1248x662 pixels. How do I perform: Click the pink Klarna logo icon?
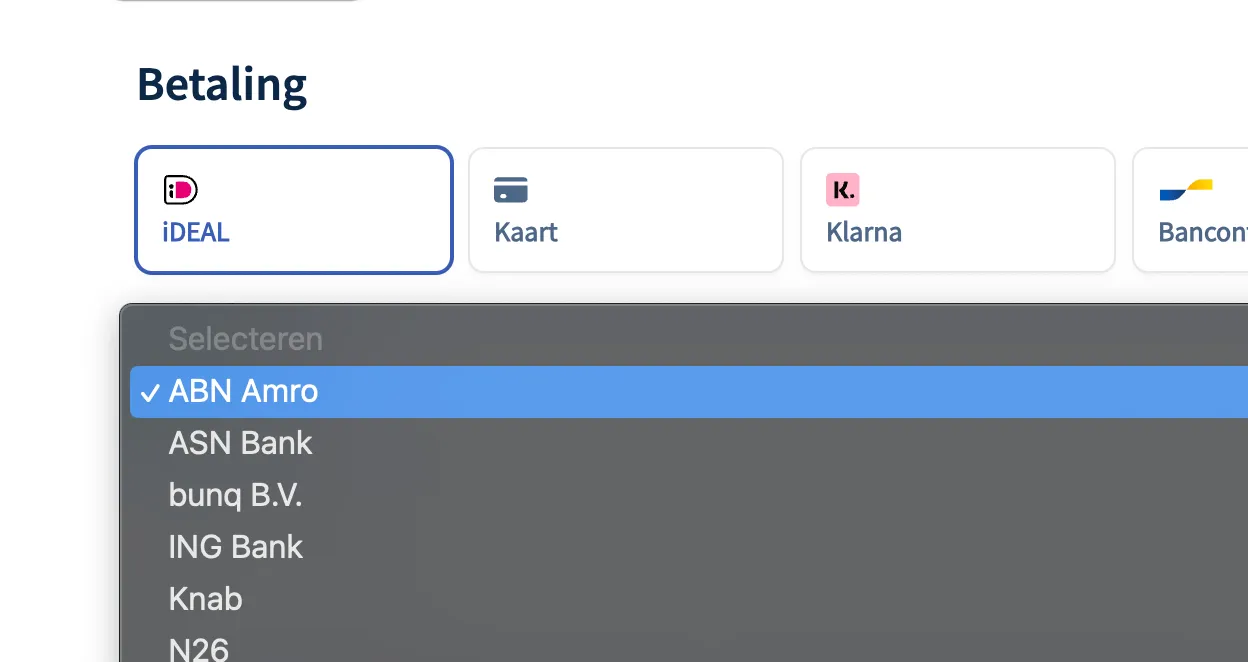(x=842, y=189)
